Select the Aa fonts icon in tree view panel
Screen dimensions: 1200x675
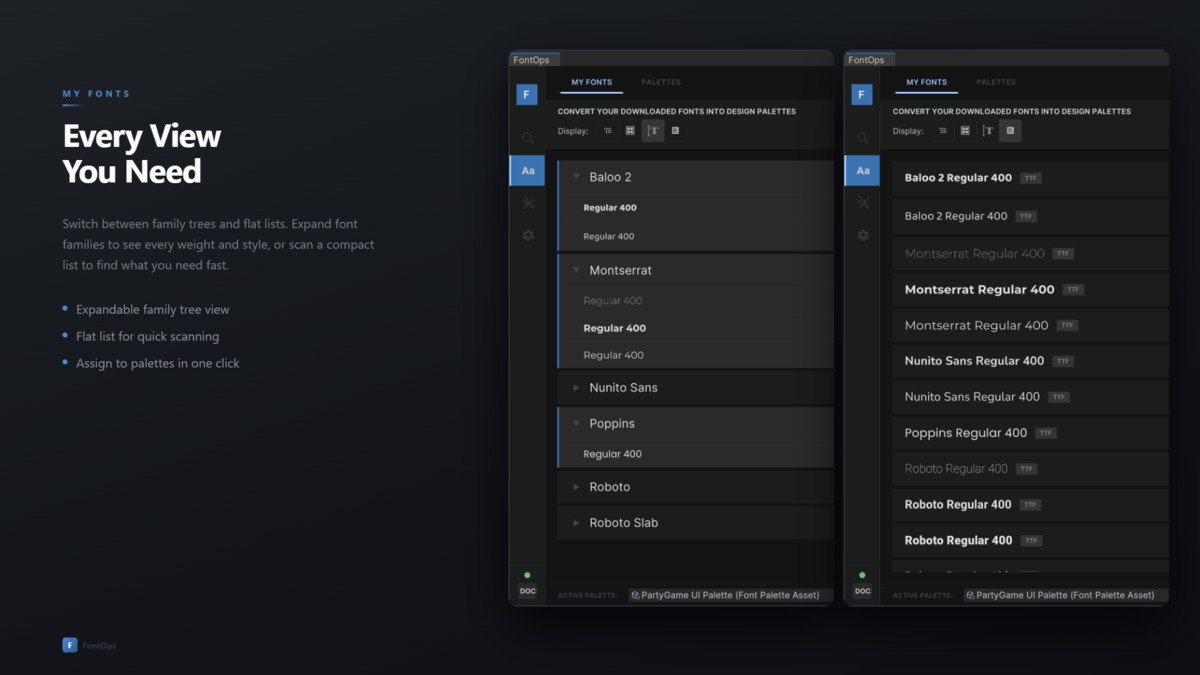pos(527,171)
